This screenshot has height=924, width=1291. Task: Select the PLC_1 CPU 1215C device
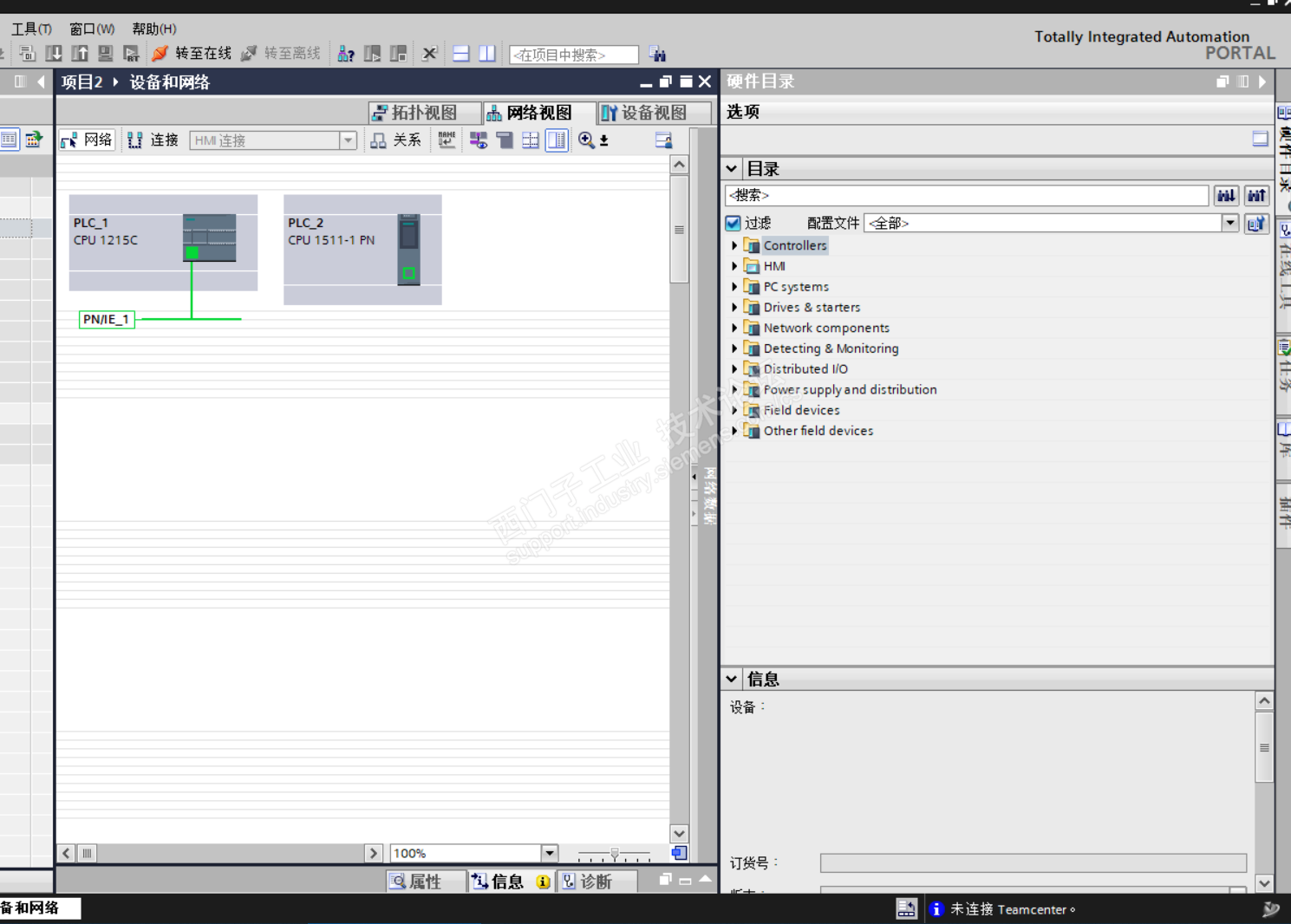pos(163,243)
